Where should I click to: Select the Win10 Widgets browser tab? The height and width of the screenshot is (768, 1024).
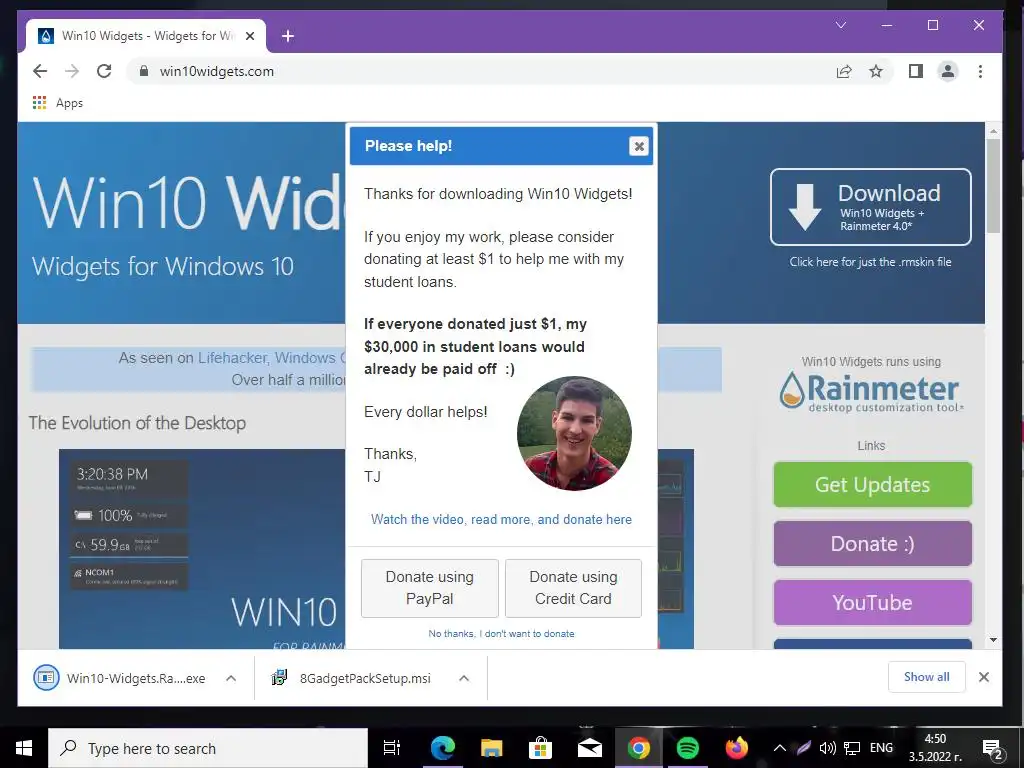tap(146, 36)
